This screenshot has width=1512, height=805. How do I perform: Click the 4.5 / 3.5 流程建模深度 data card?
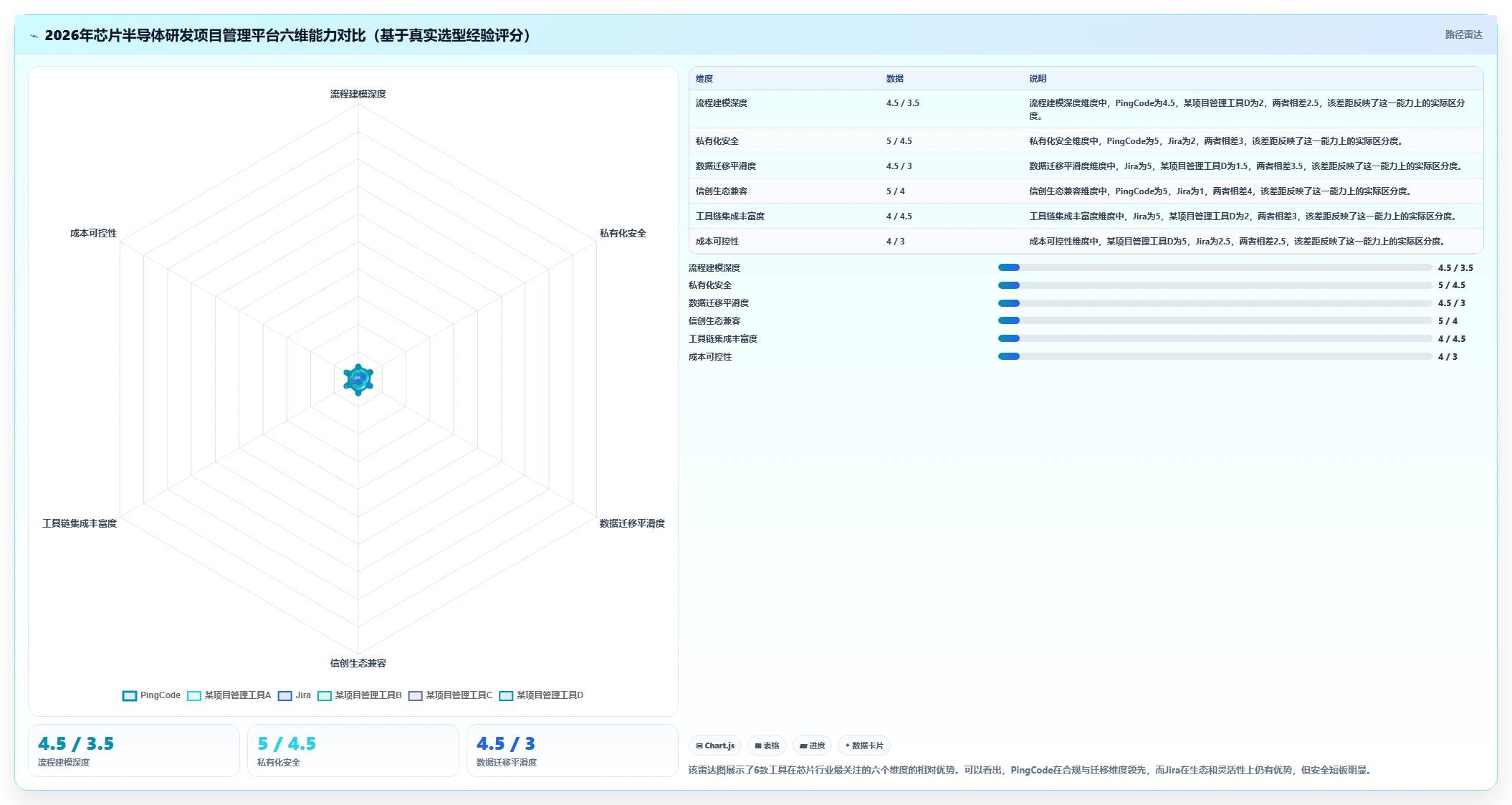point(134,751)
